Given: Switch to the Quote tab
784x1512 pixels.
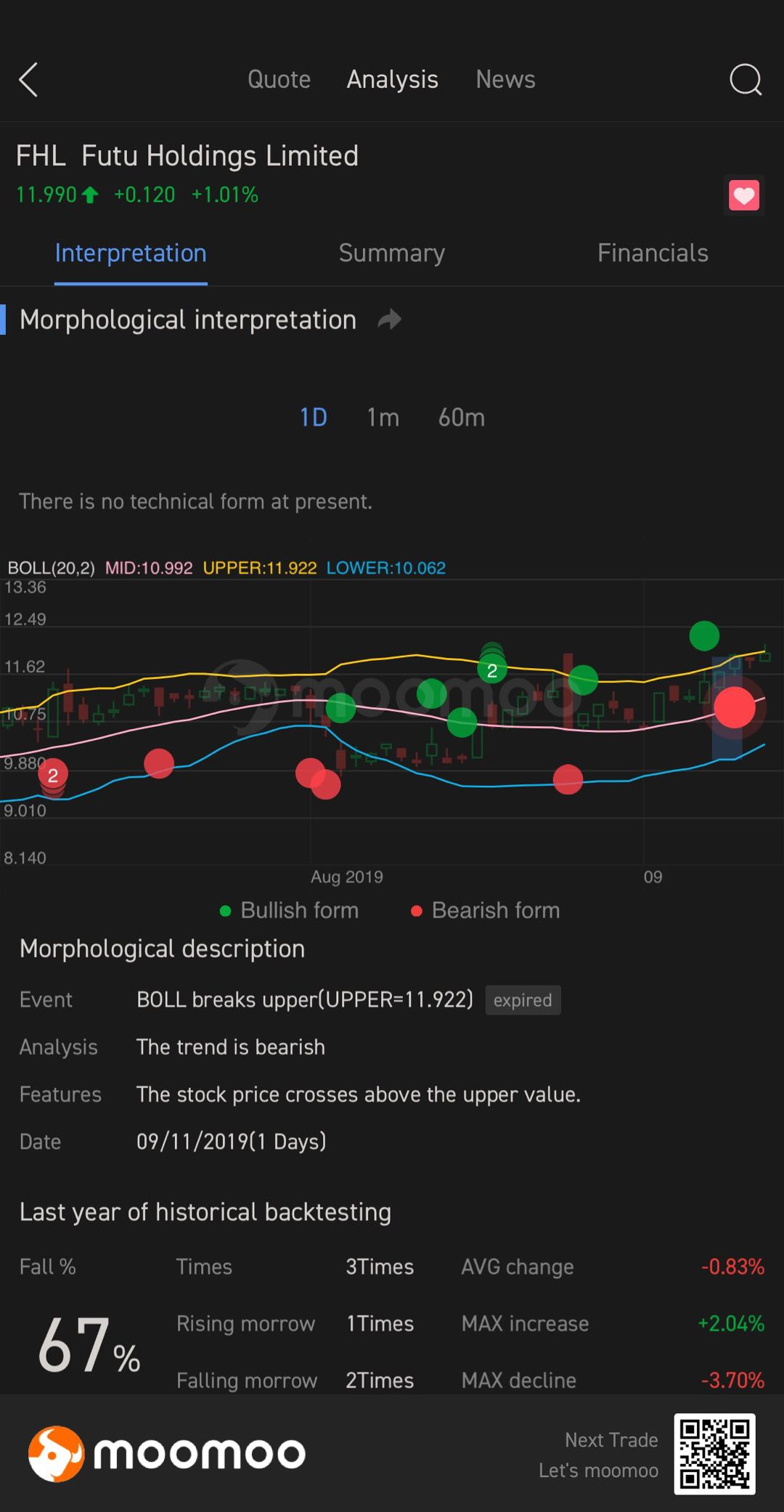Looking at the screenshot, I should pos(279,79).
